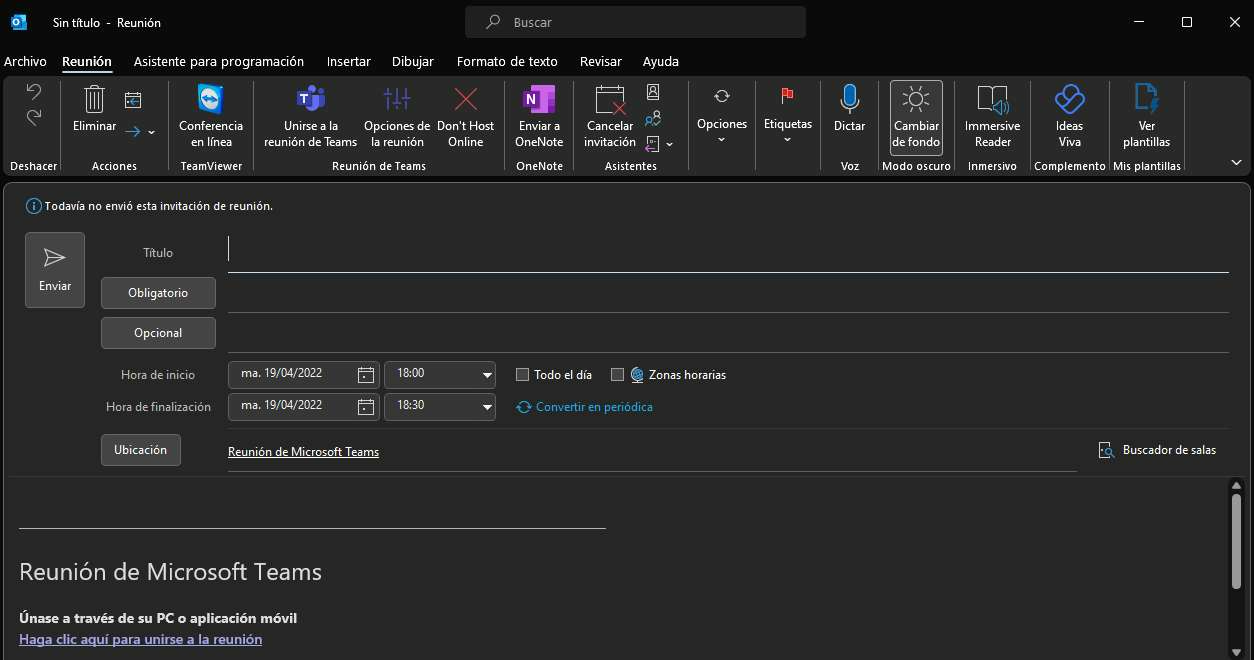Click the Outlook app icon in title bar
This screenshot has width=1254, height=660.
point(19,22)
